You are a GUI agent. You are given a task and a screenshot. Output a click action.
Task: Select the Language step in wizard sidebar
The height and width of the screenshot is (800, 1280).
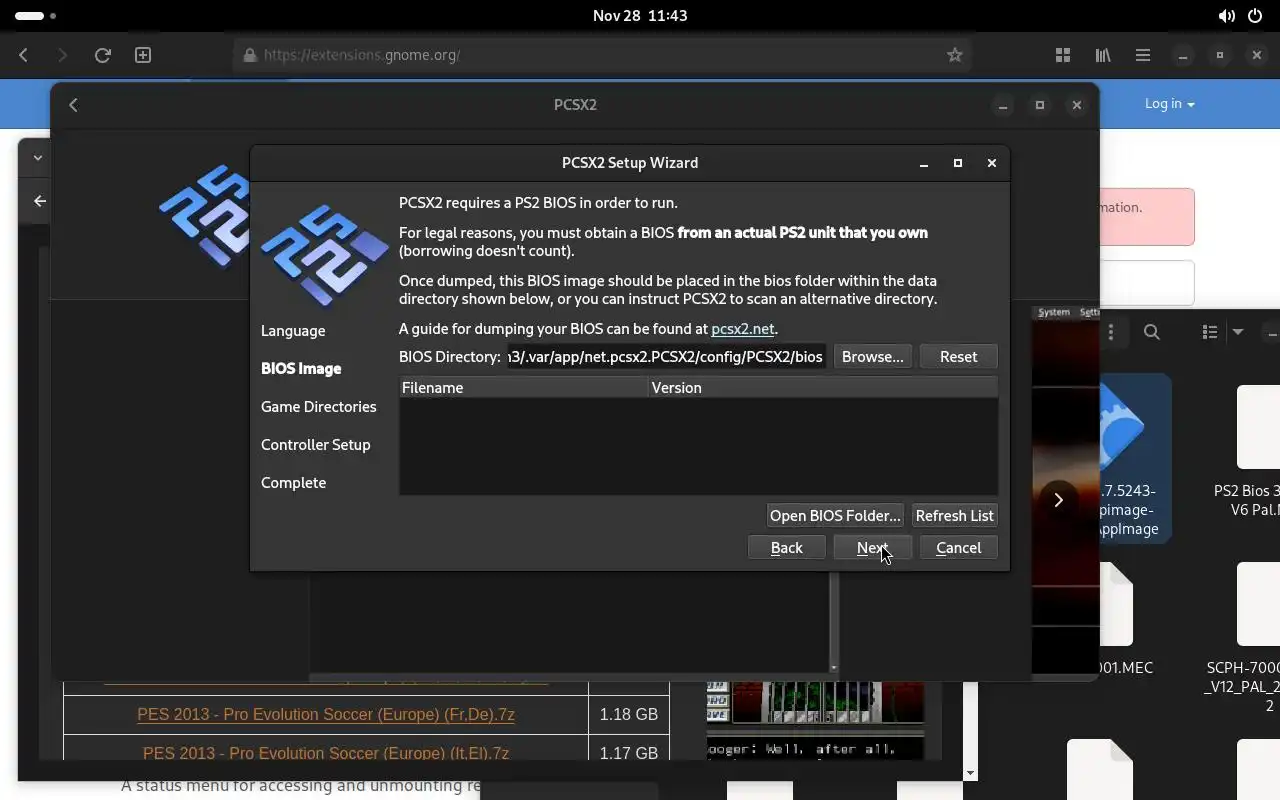[x=293, y=330]
